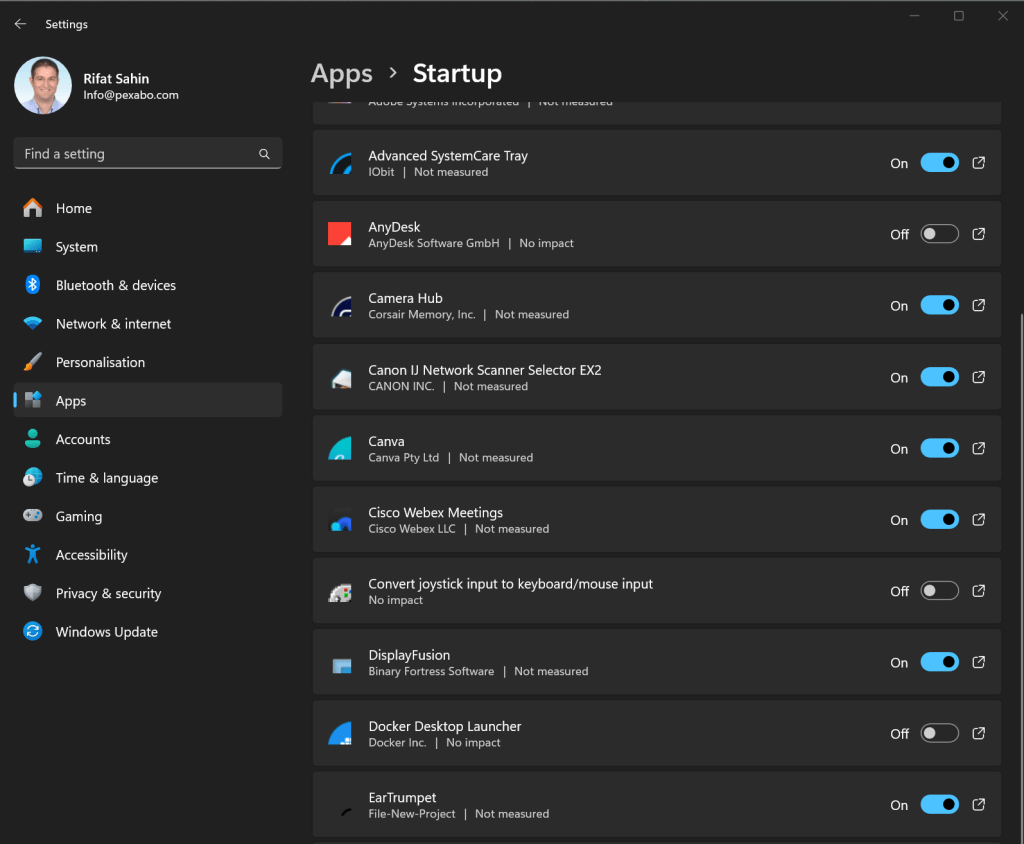This screenshot has width=1024, height=844.
Task: Disable DisplayFusion startup toggle
Action: click(x=939, y=662)
